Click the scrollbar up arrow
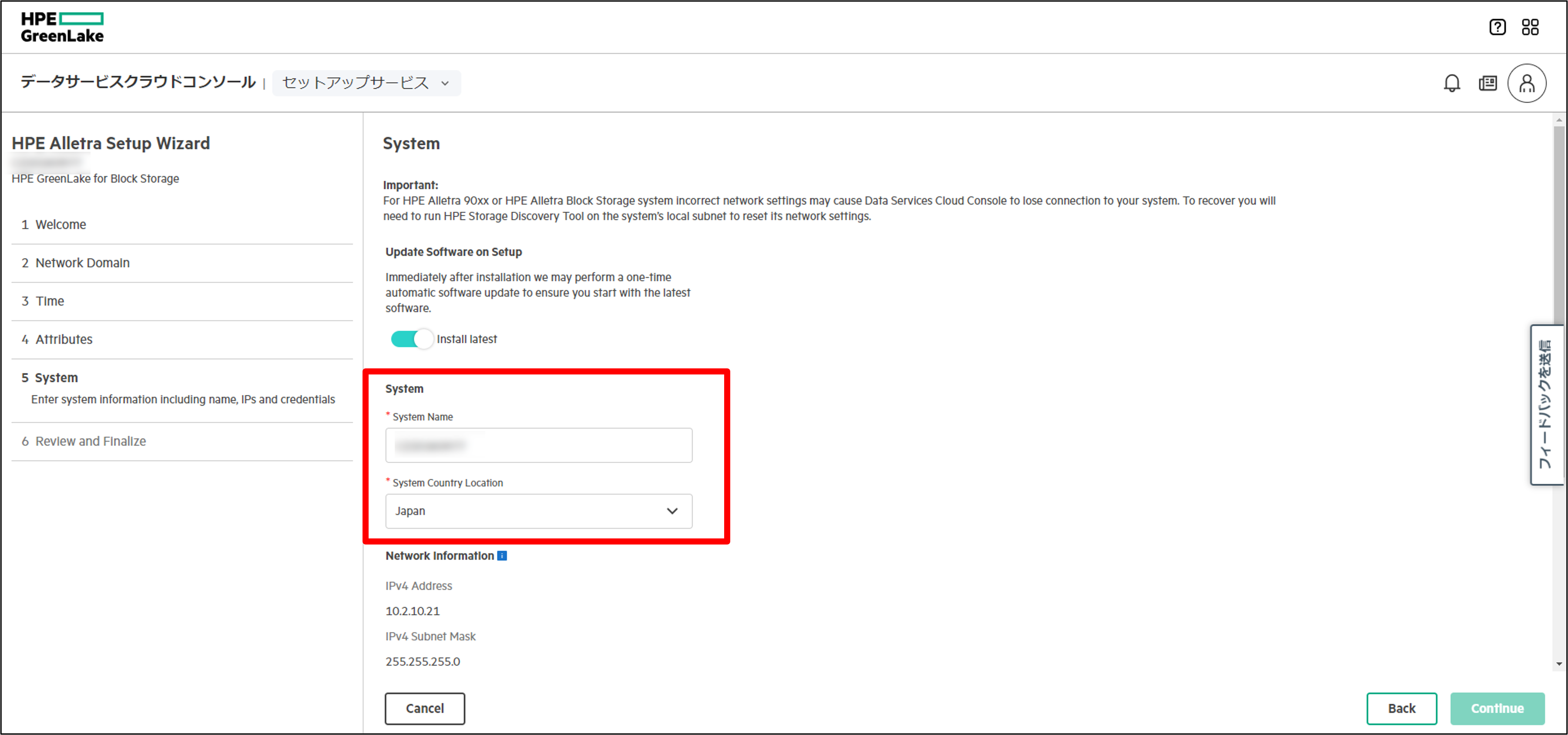Screen dimensions: 1568x735 click(1559, 120)
